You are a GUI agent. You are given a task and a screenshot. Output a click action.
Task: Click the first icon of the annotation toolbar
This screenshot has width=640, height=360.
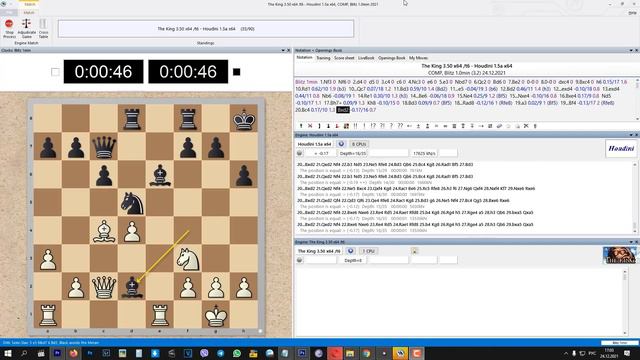click(x=301, y=126)
